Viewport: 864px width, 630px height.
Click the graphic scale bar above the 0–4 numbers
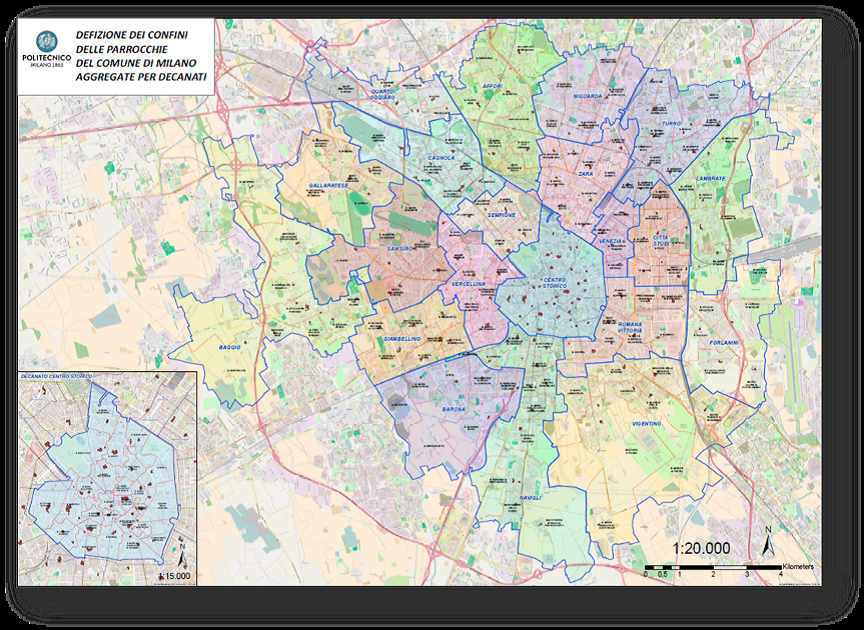coord(713,567)
